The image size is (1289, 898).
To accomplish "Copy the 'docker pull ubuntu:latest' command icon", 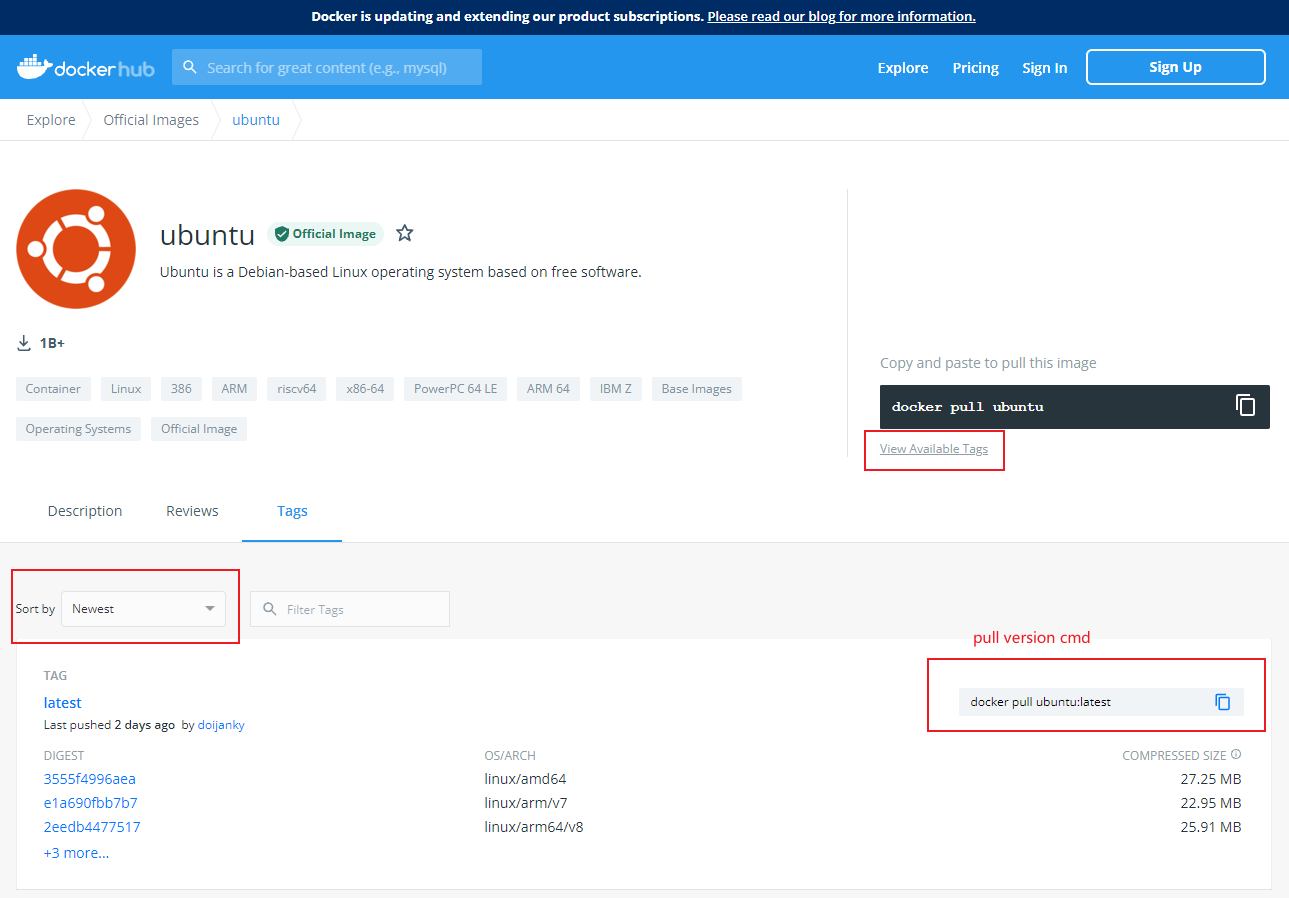I will [x=1222, y=701].
